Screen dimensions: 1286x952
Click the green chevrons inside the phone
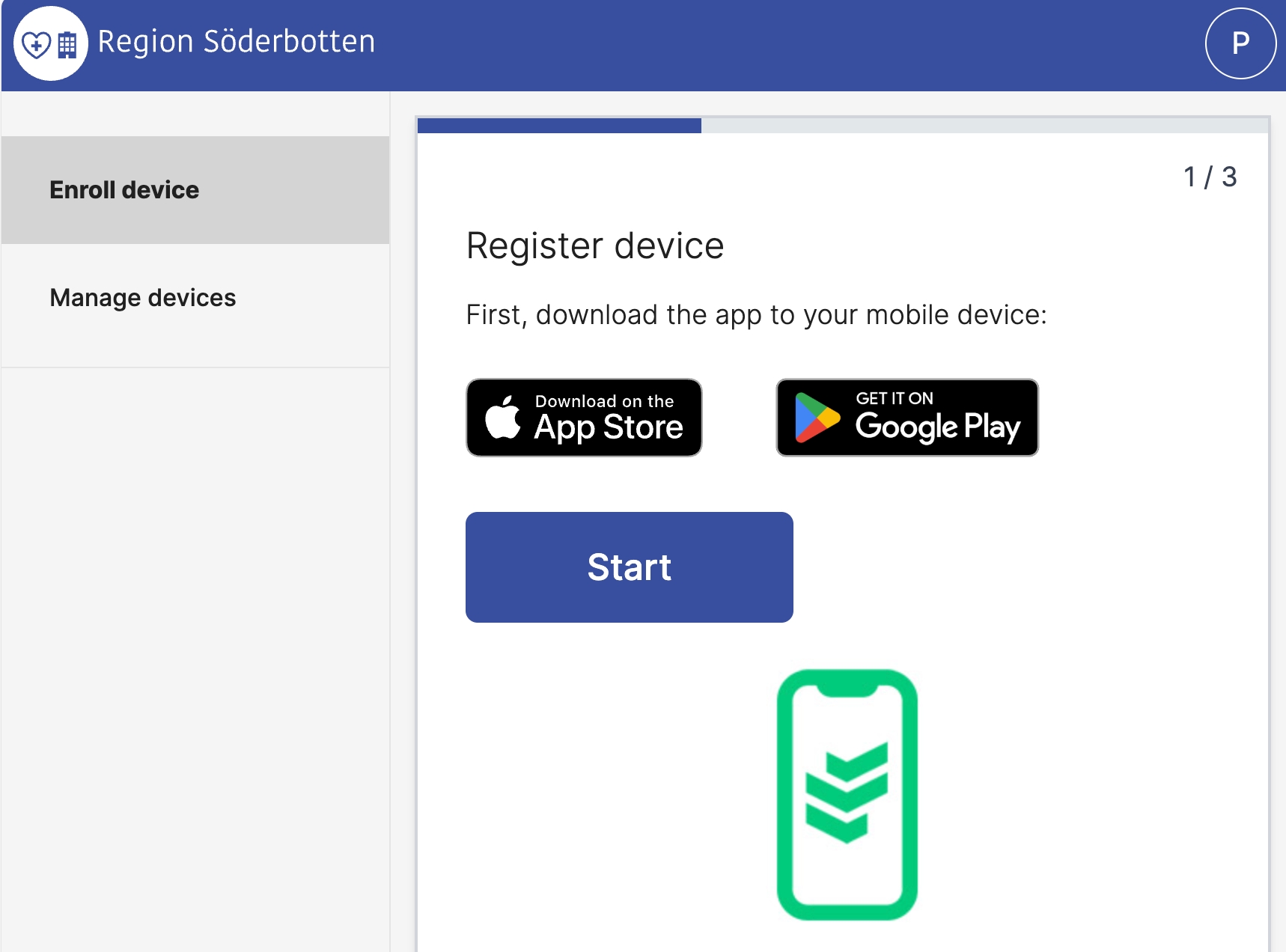[x=847, y=793]
